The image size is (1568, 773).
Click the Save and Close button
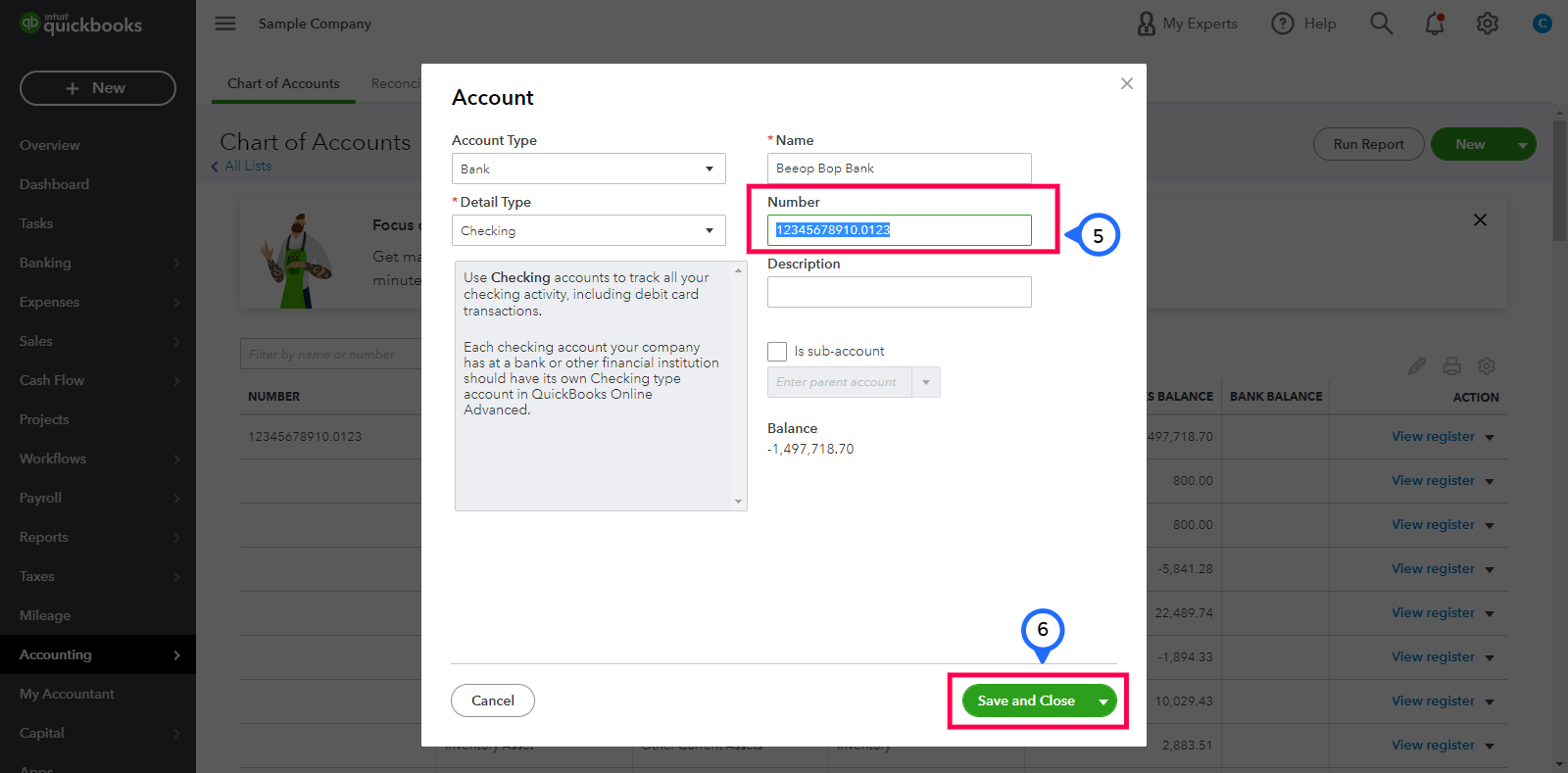click(1026, 701)
